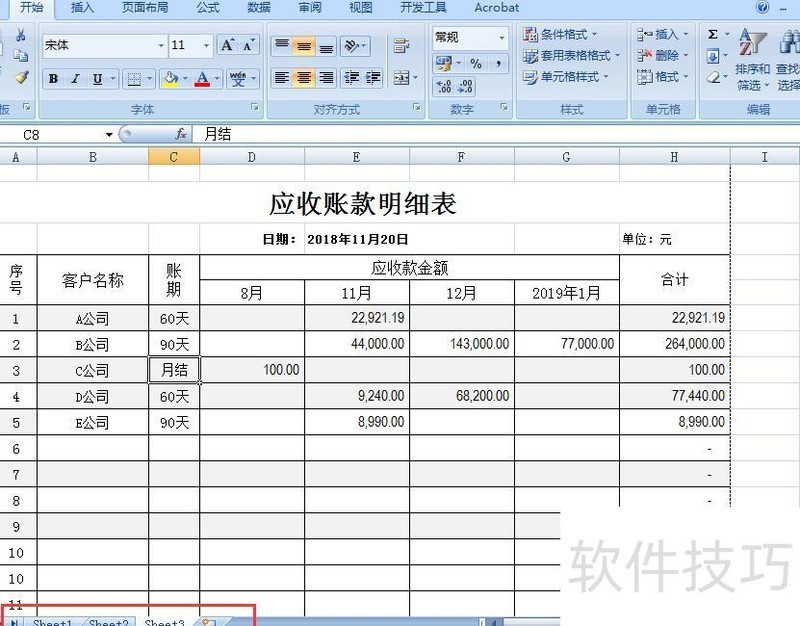This screenshot has height=626, width=800.
Task: Apply the AutoSum Σ function
Action: click(x=712, y=34)
